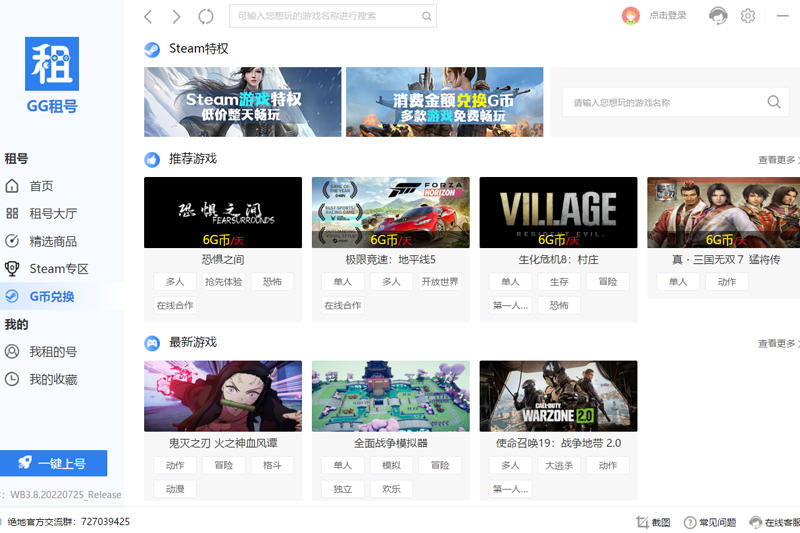Click the back navigation arrow
Screen dimensions: 800x533
(148, 16)
